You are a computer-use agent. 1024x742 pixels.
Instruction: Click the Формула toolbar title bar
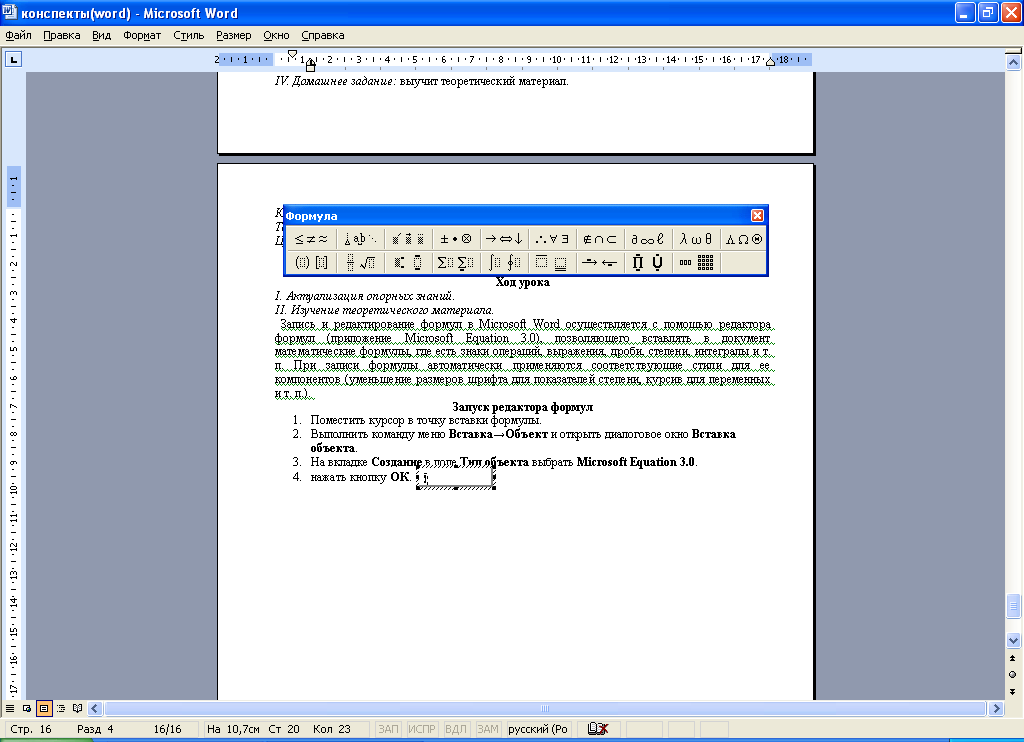516,216
